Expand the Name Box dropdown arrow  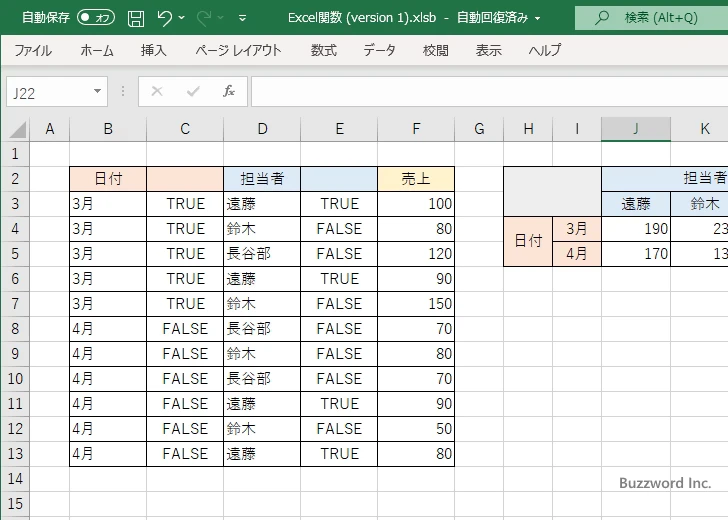(x=98, y=91)
